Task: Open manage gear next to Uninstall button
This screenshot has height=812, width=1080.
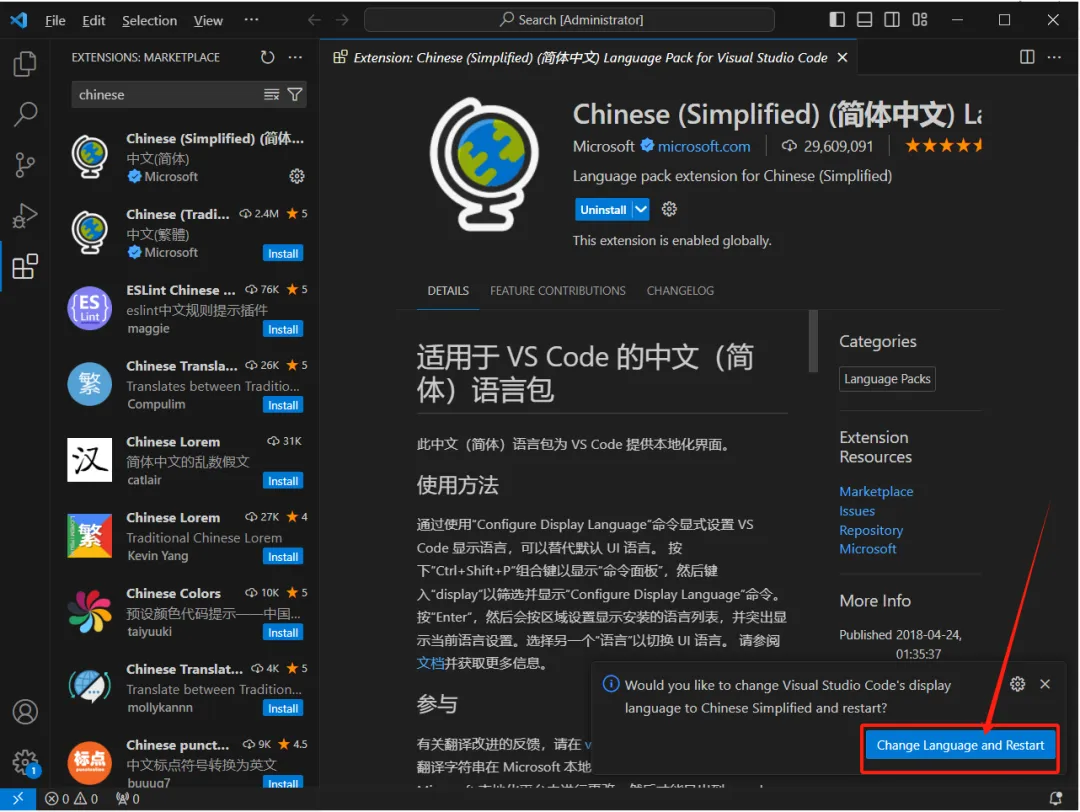Action: 669,209
